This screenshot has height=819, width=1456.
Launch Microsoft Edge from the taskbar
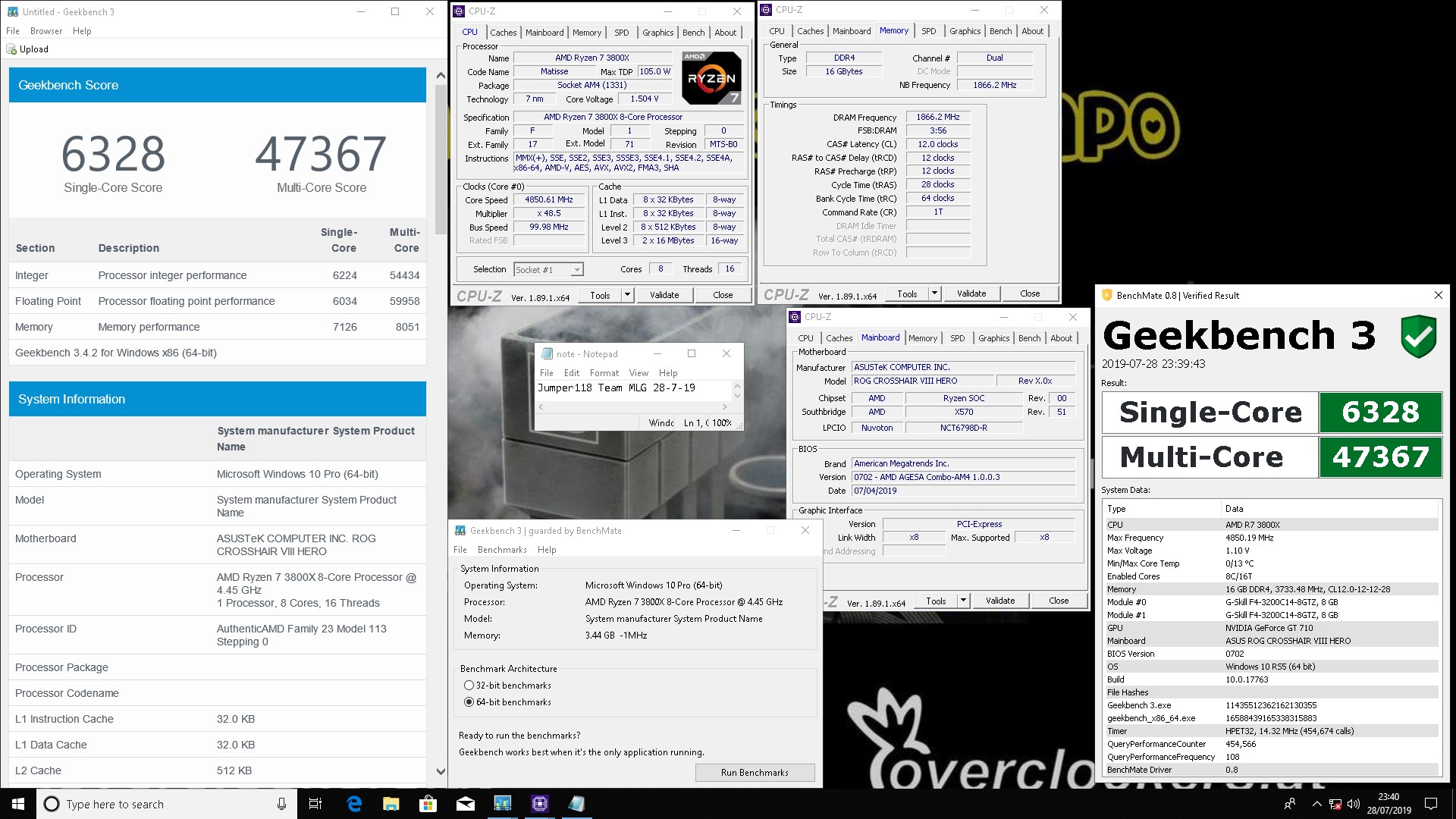(354, 804)
